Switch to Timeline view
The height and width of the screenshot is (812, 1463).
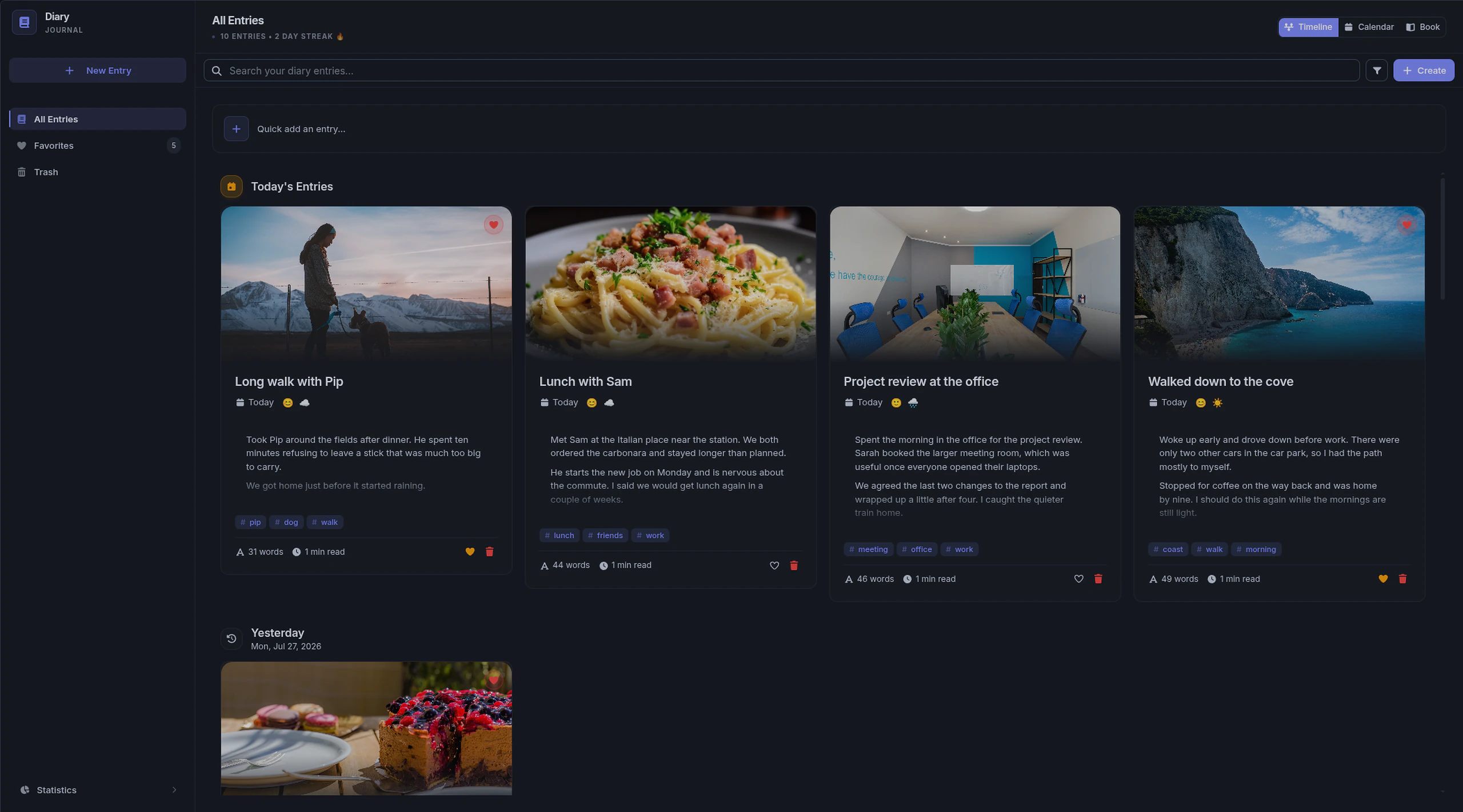pos(1308,27)
